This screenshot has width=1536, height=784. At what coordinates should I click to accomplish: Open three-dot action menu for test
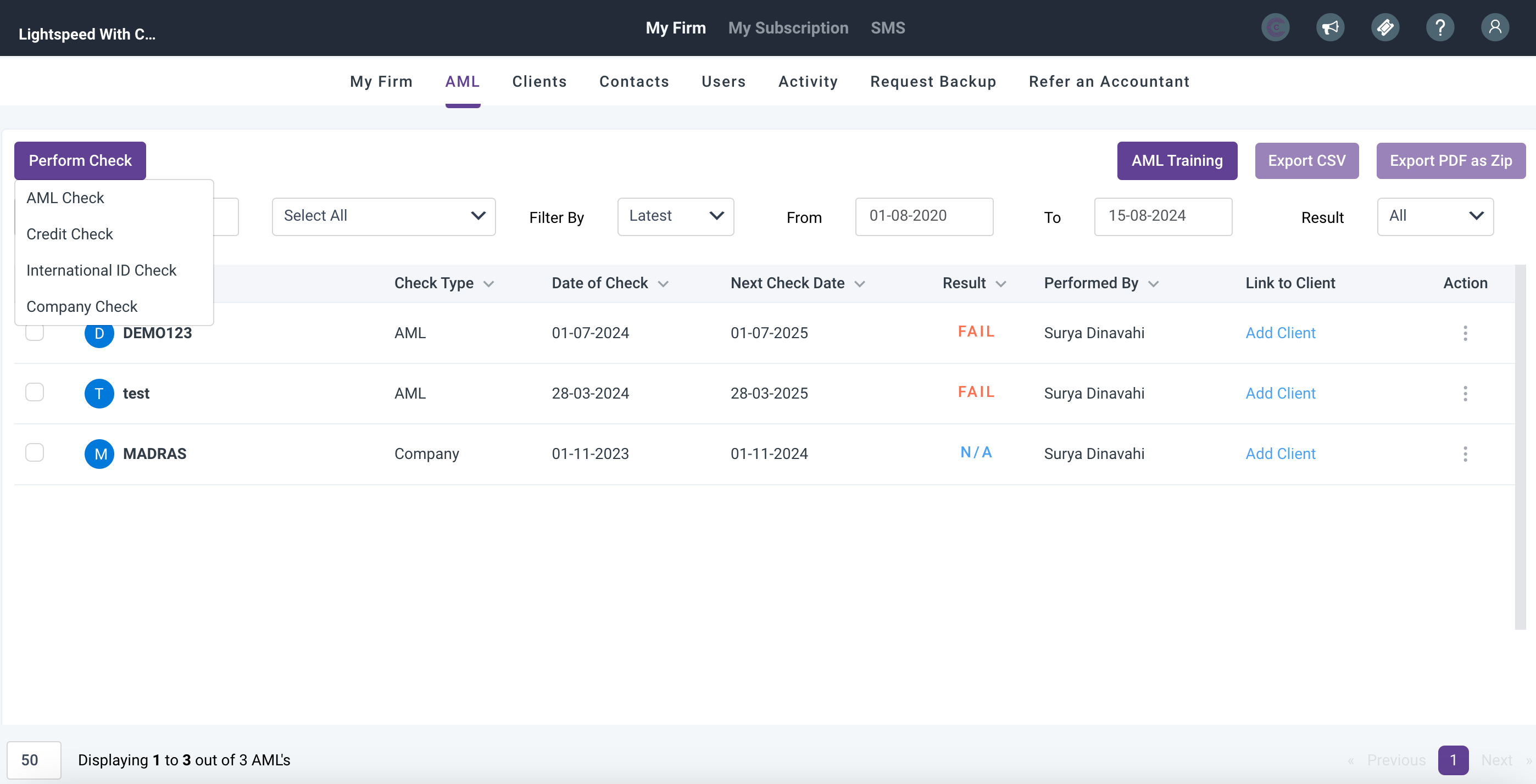1465,393
